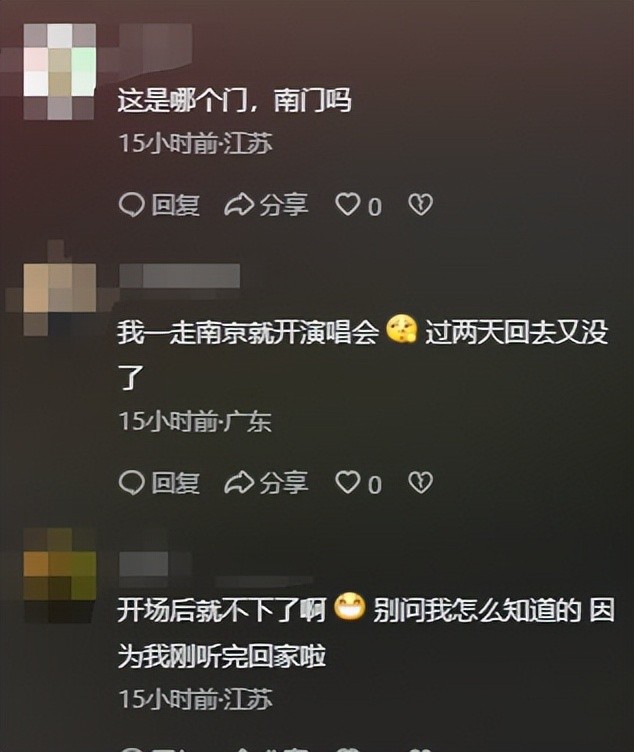Open username above 这是哪个门 comment
Image resolution: width=634 pixels, height=752 pixels.
tap(155, 43)
